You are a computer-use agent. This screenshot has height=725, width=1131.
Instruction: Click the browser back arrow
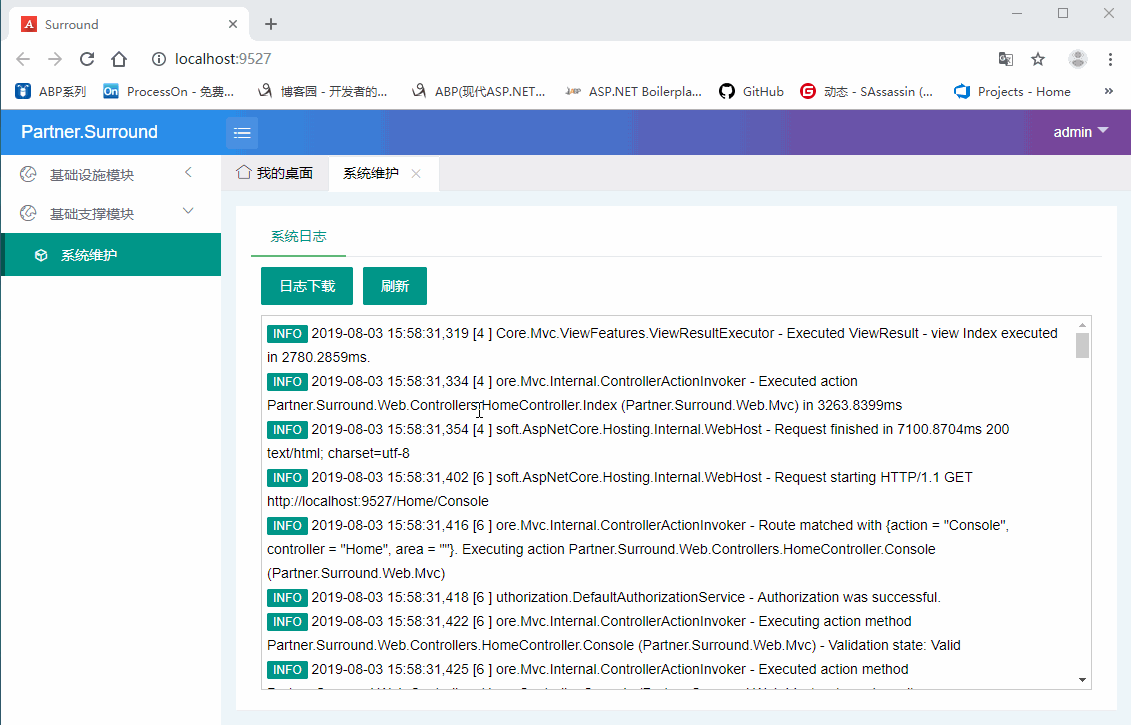(23, 59)
